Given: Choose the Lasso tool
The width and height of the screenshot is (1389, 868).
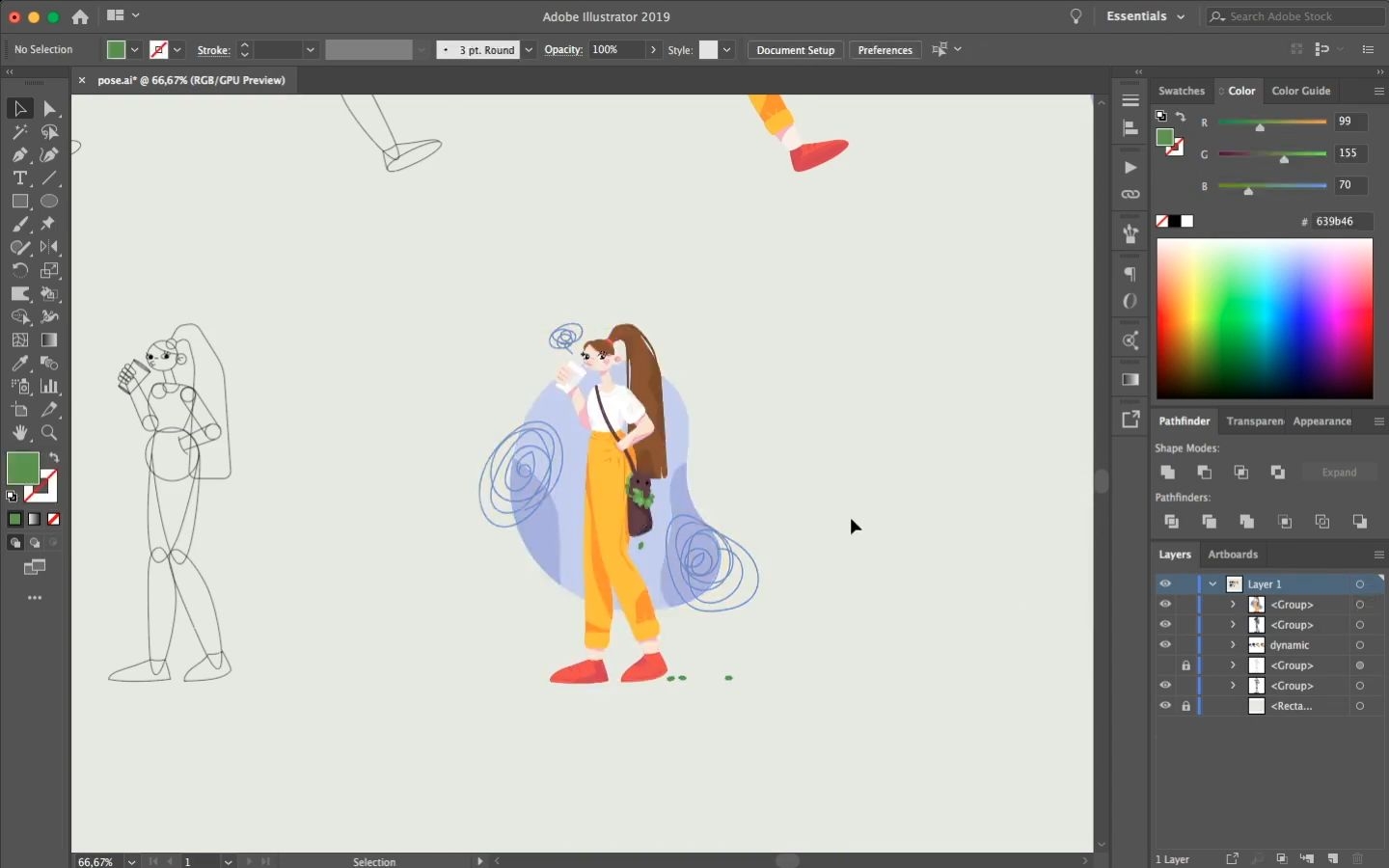Looking at the screenshot, I should click(50, 132).
